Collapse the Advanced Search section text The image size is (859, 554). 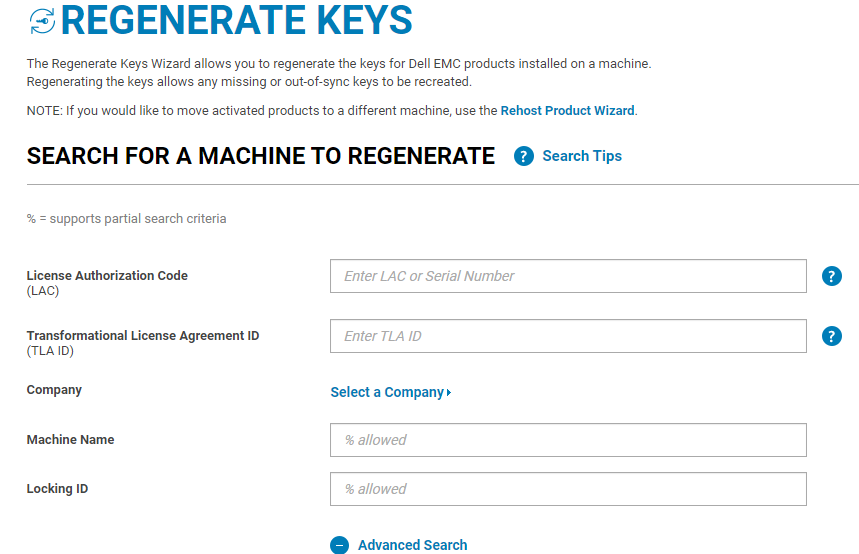pos(412,545)
